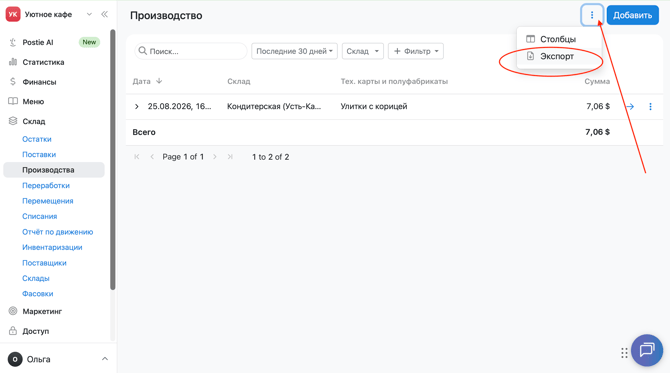
Task: Click the Доступ lock icon
Action: 13,331
